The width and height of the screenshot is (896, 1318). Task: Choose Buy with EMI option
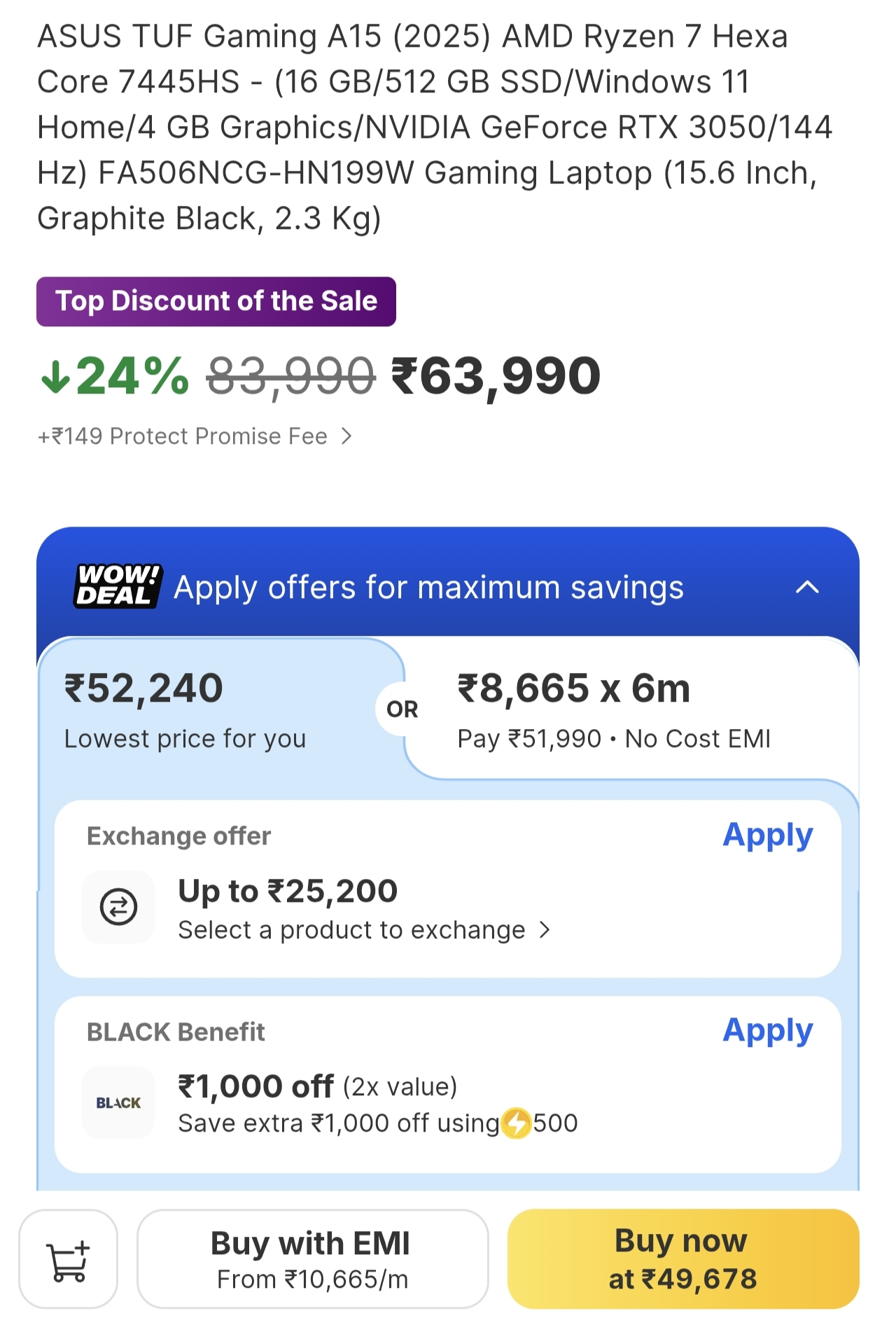tap(312, 1259)
